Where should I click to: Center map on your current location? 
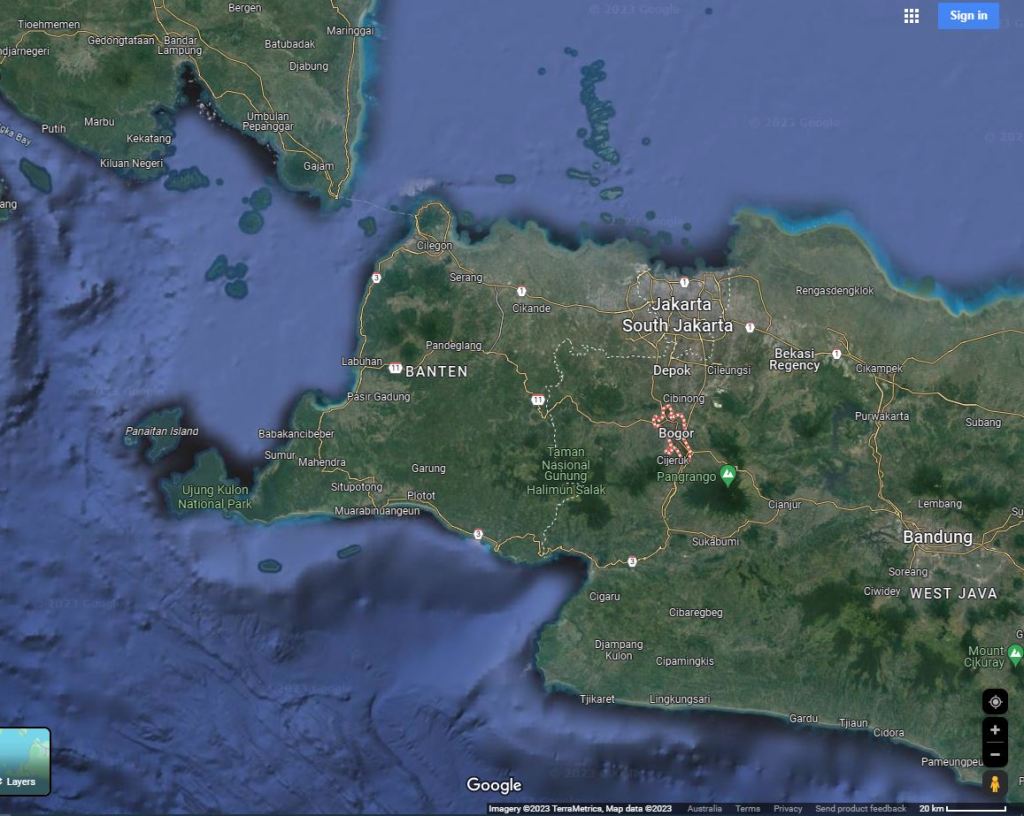point(994,701)
